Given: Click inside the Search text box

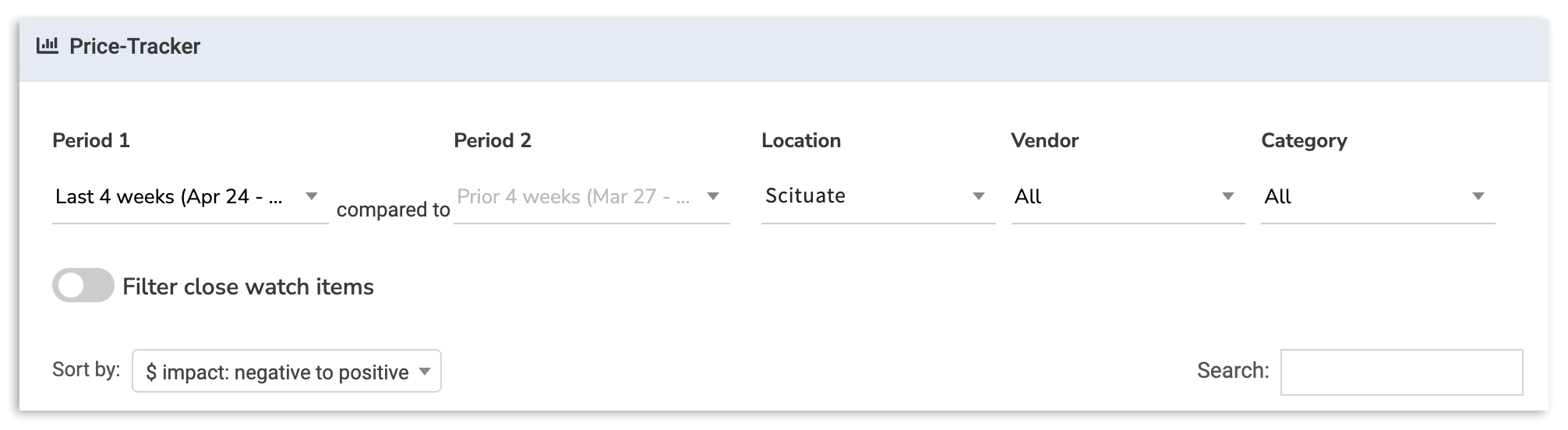Looking at the screenshot, I should pyautogui.click(x=1401, y=372).
